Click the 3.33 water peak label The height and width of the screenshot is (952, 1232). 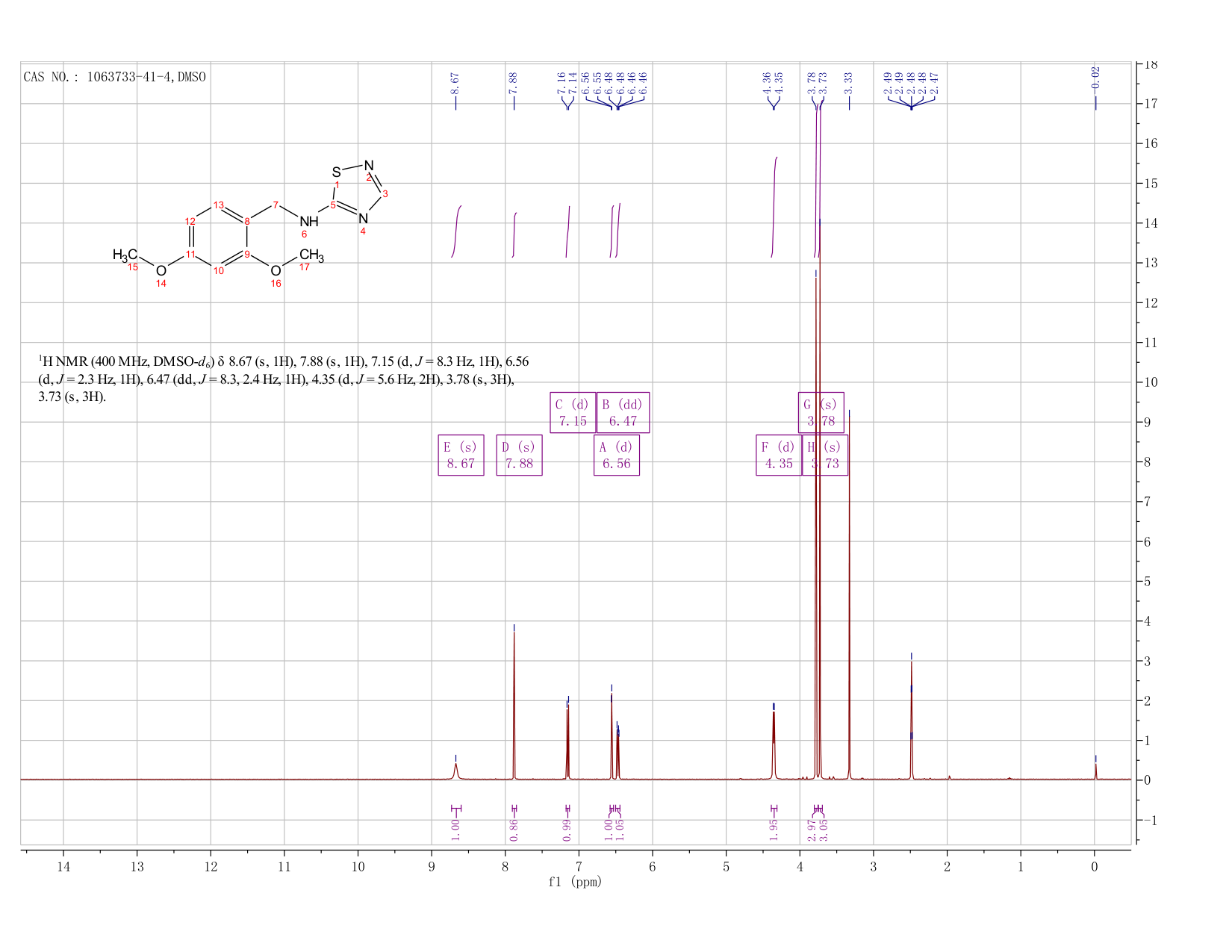(849, 84)
